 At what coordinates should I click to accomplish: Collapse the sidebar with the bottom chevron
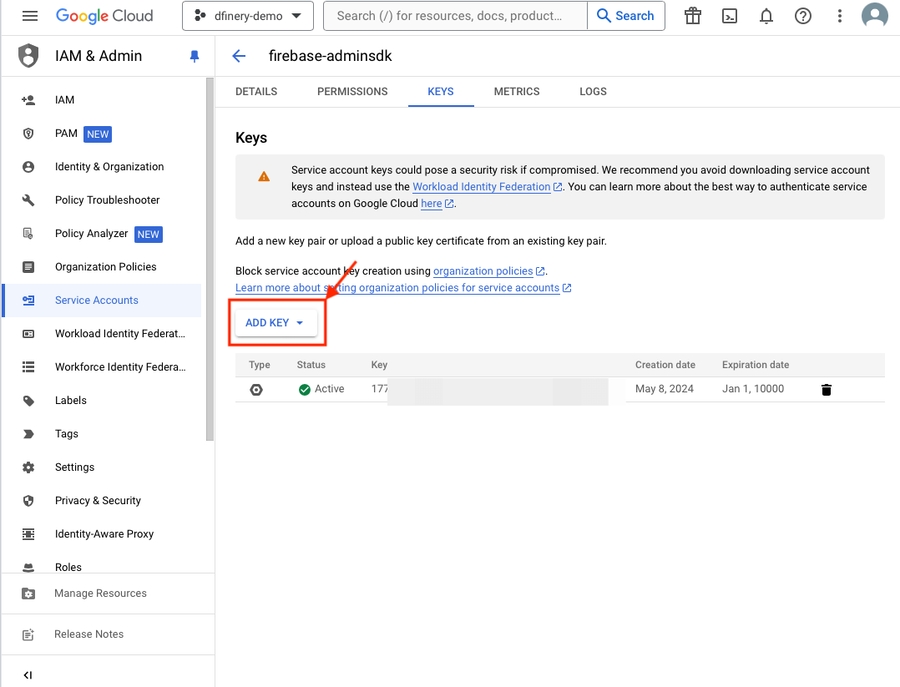point(28,675)
